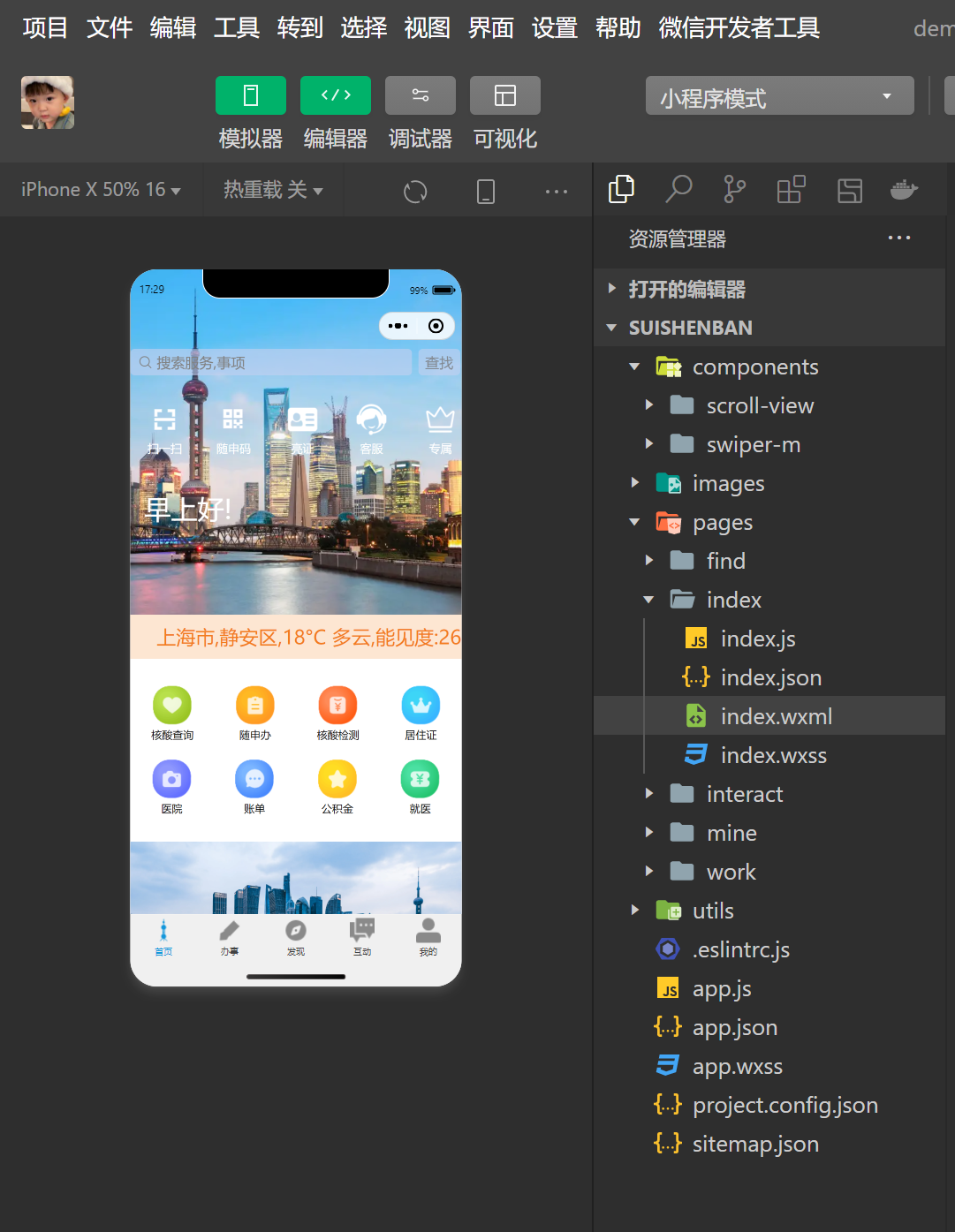Screen dimensions: 955x1232
Task: Open the 视图 menu
Action: pos(428,27)
